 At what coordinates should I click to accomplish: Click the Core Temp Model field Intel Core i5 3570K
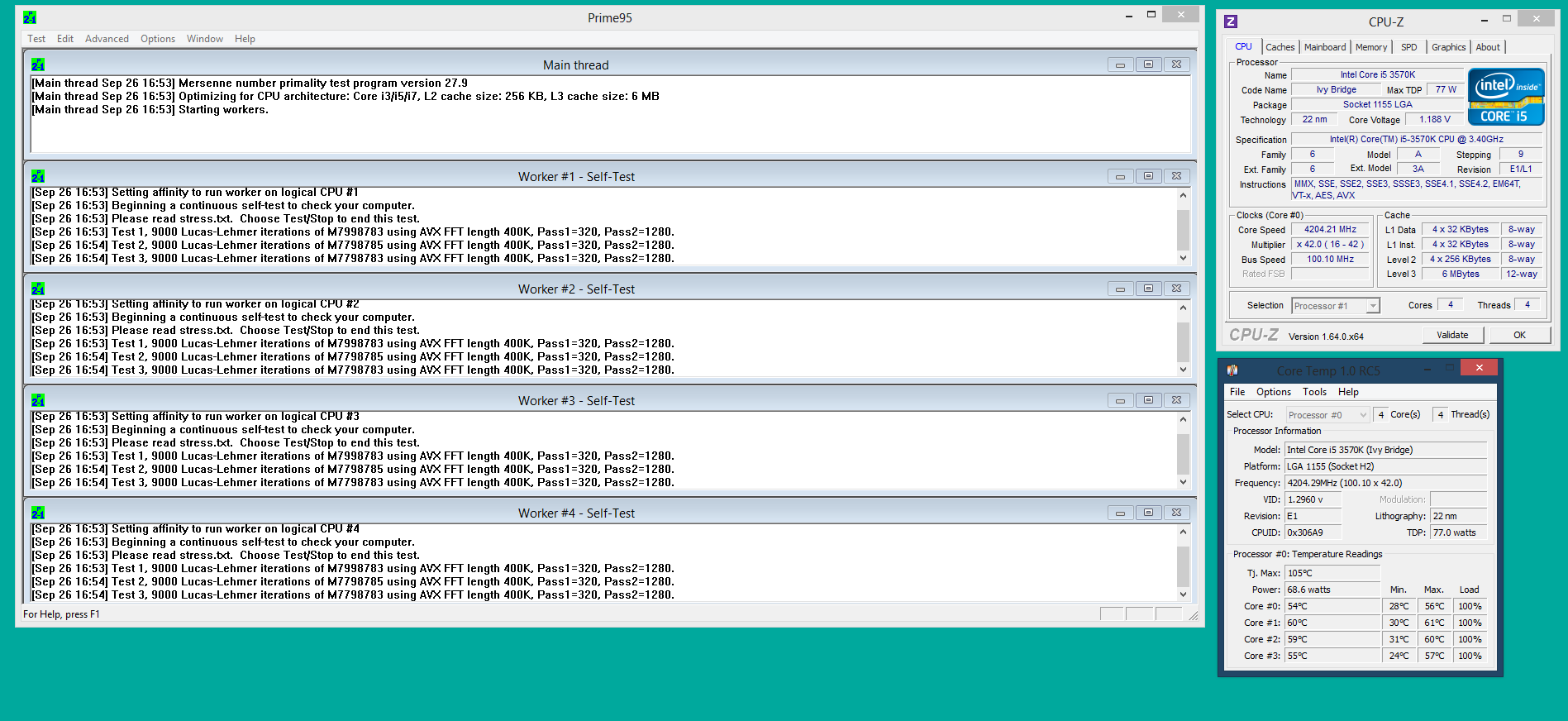(x=1385, y=450)
